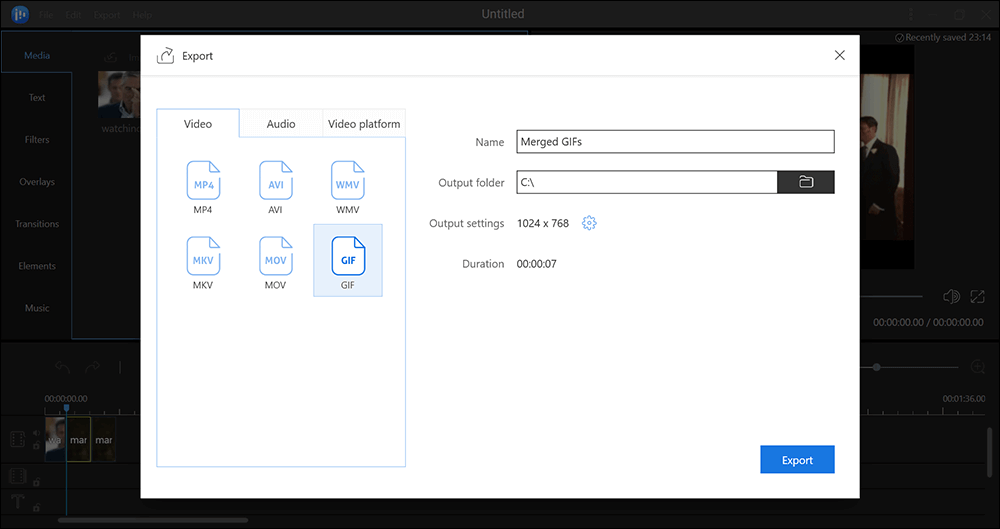This screenshot has width=1000, height=529.
Task: Open the Filters panel in sidebar
Action: pyautogui.click(x=37, y=140)
